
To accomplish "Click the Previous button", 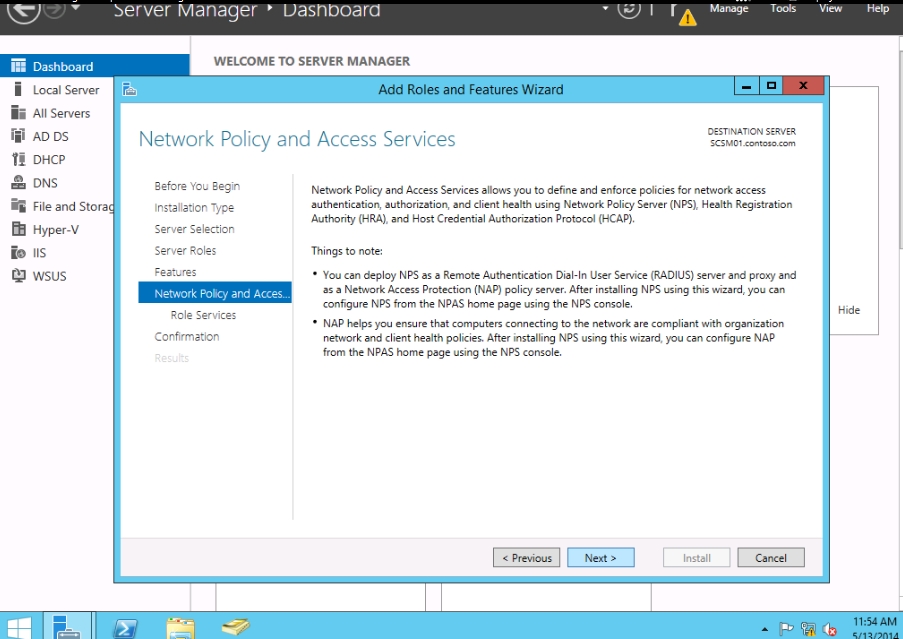I will [526, 557].
